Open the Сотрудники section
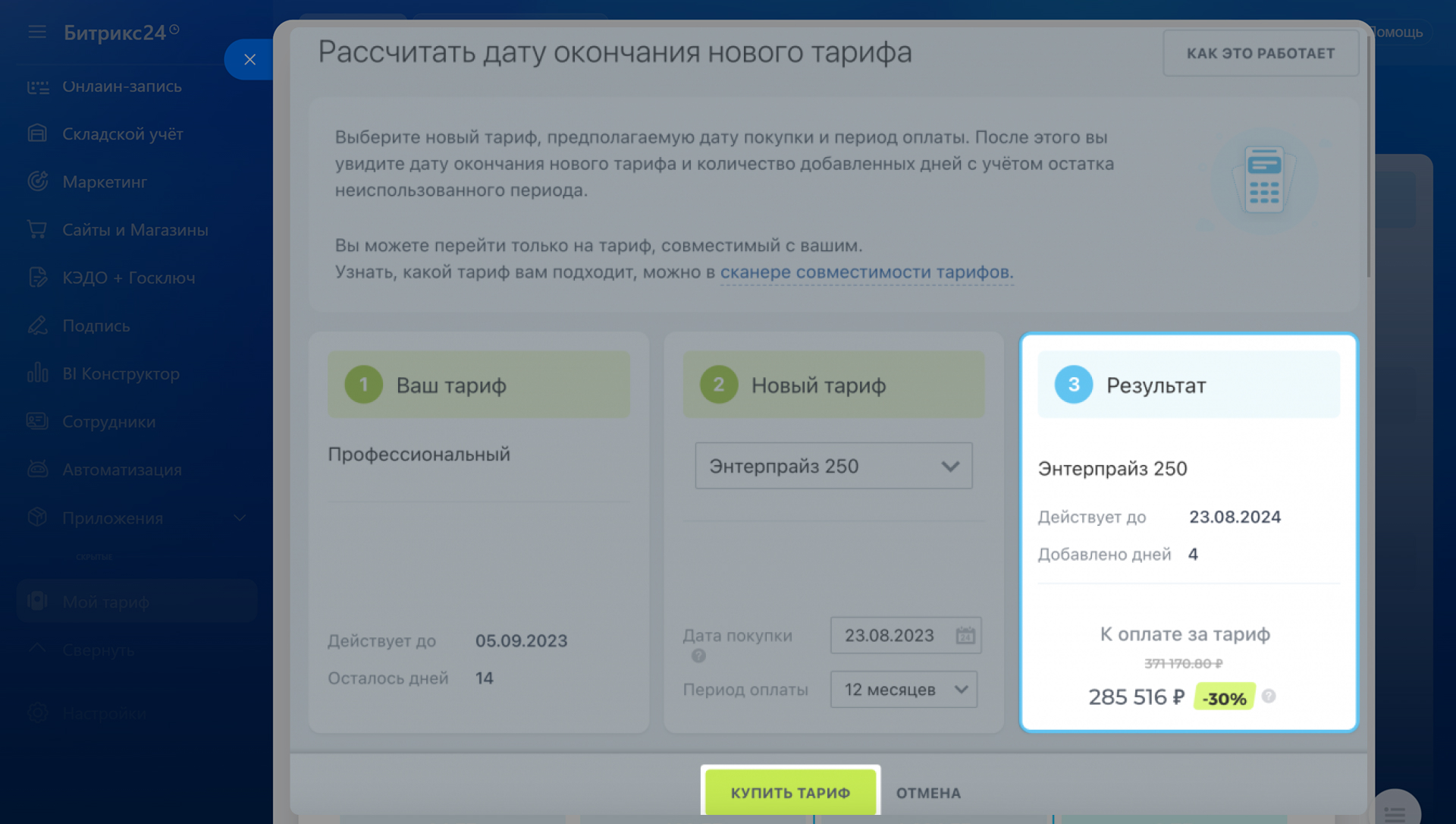 [x=109, y=421]
